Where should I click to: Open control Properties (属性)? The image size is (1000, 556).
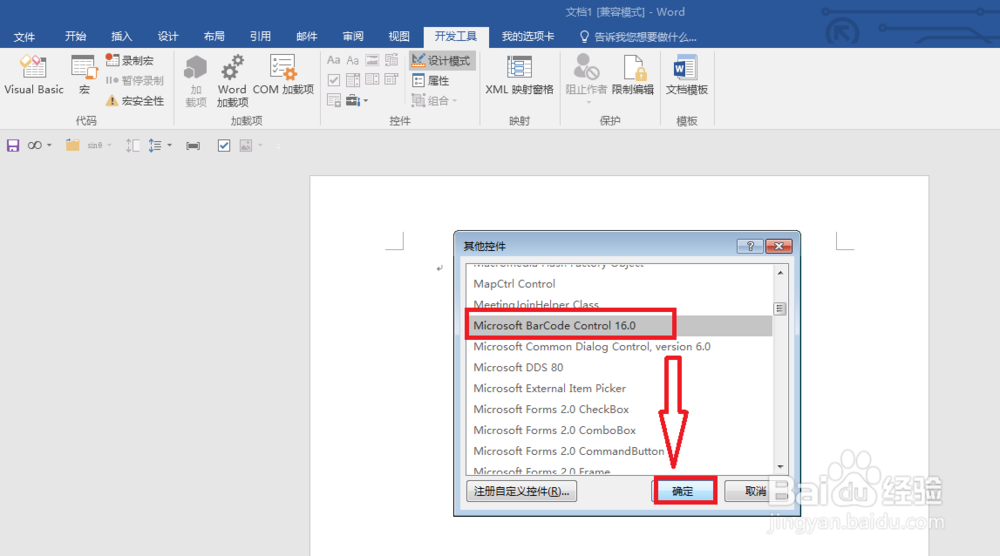click(431, 80)
